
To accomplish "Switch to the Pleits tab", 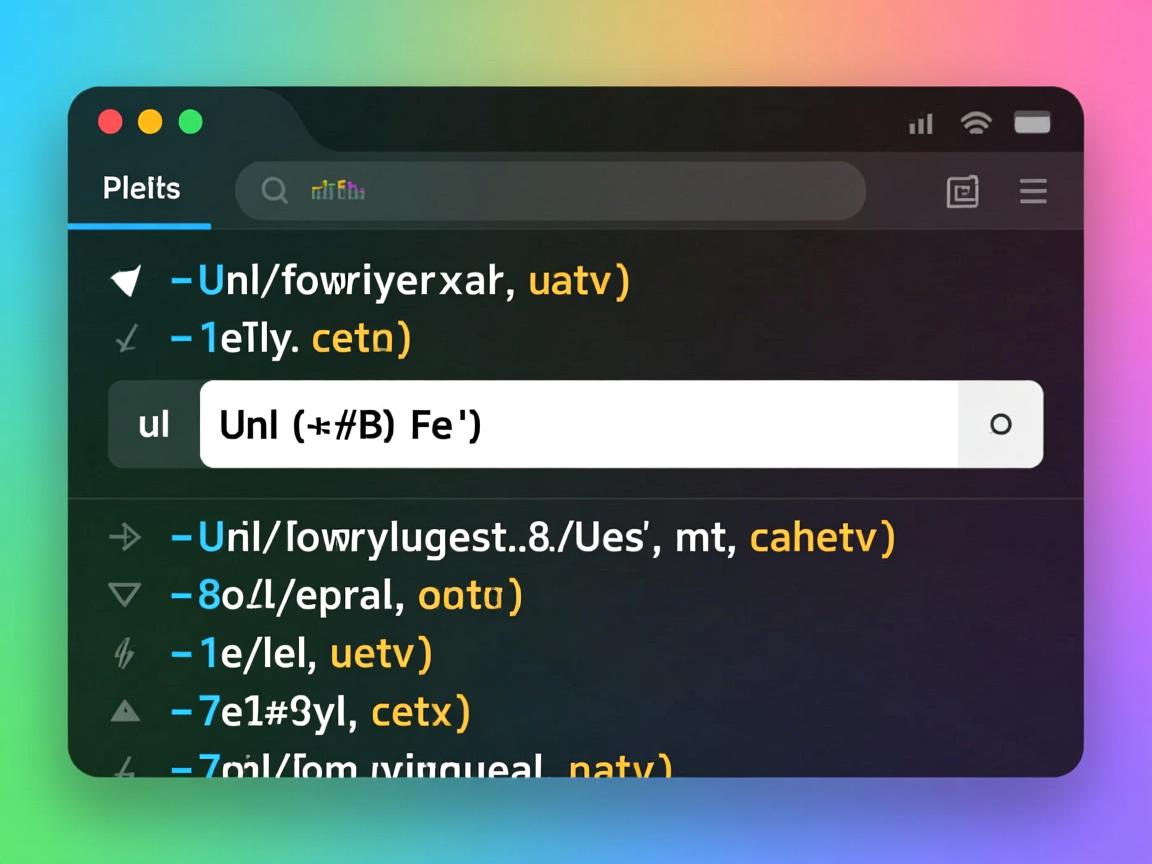I will click(141, 189).
